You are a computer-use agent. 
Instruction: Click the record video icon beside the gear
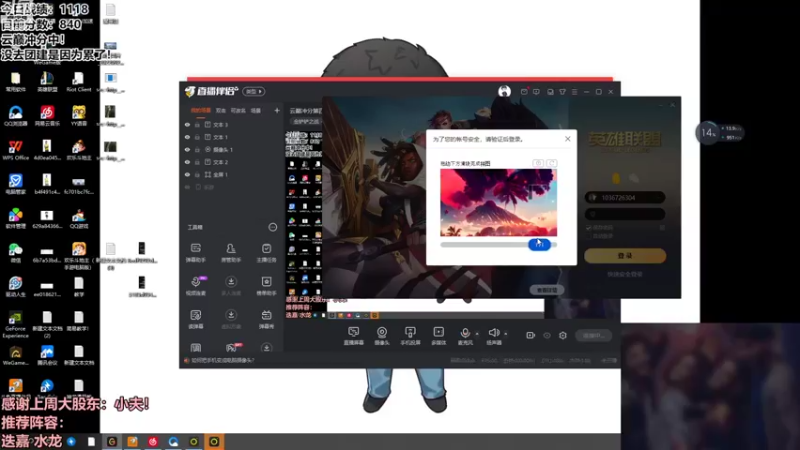point(531,335)
